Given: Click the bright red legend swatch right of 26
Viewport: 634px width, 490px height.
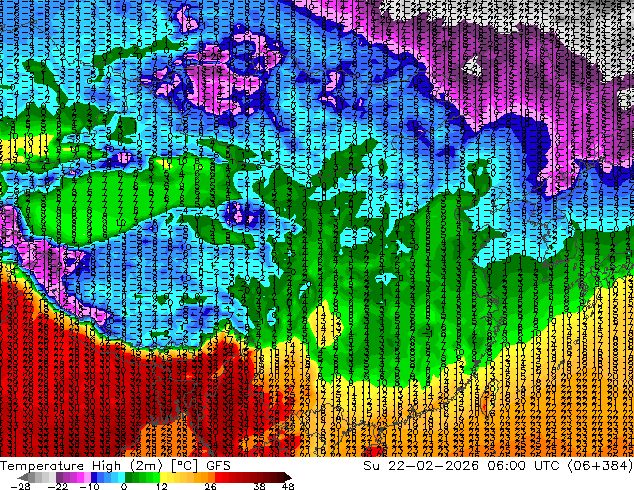Looking at the screenshot, I should (218, 477).
